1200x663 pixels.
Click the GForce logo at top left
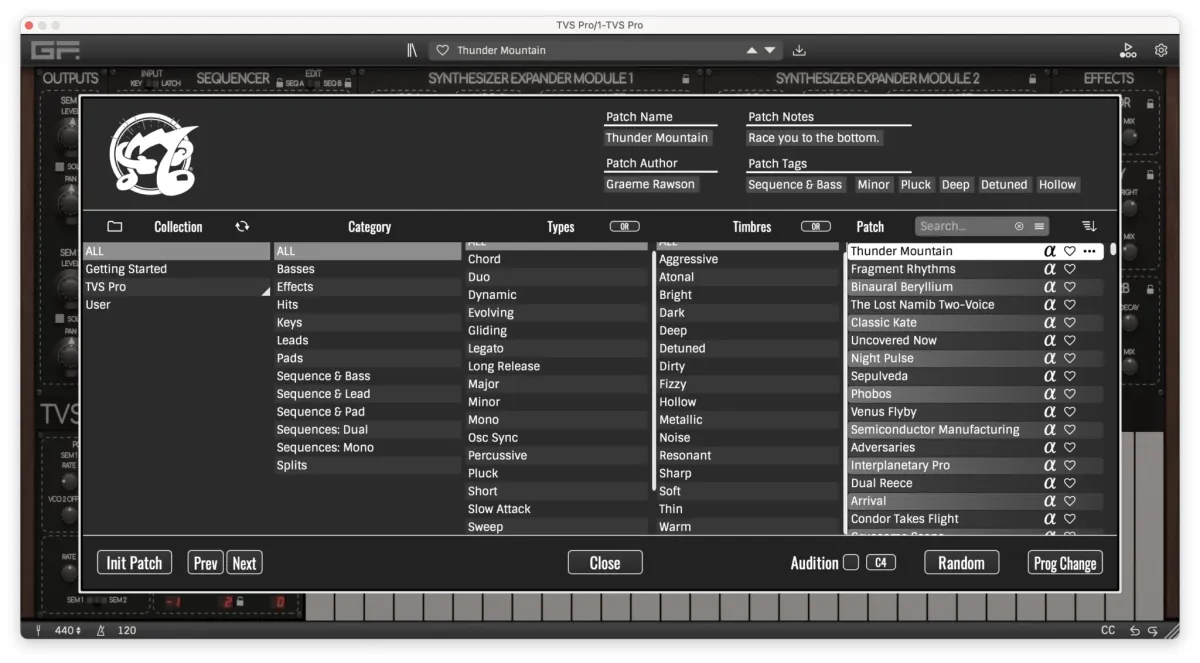(x=55, y=50)
